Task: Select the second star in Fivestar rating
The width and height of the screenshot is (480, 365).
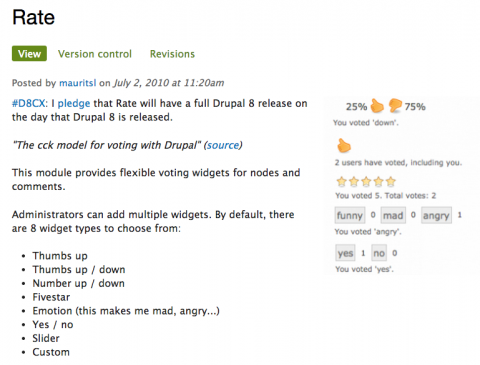Action: [354, 182]
